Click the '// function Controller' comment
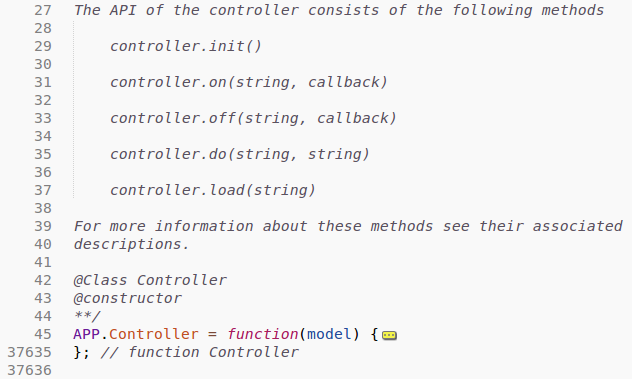The width and height of the screenshot is (632, 379). click(200, 352)
